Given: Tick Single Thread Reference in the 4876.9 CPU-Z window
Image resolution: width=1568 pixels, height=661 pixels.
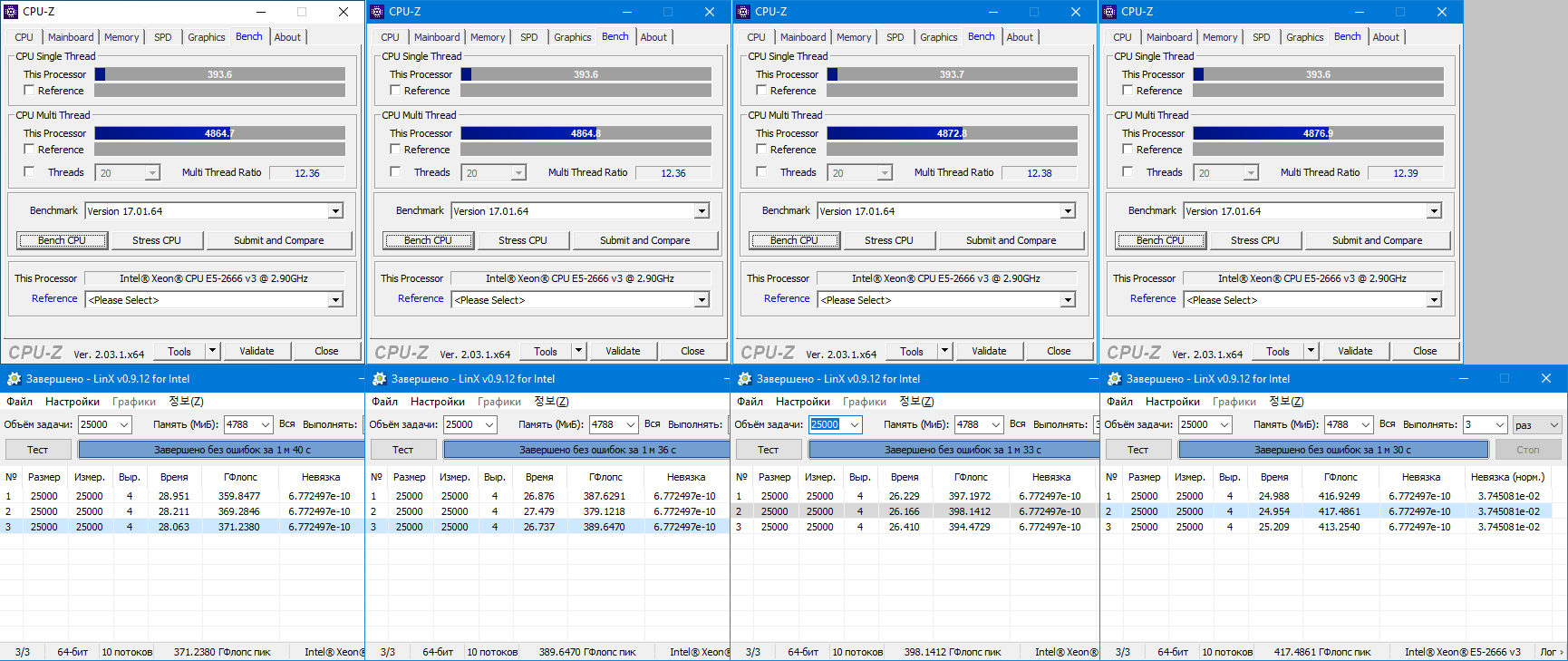Looking at the screenshot, I should pos(1128,91).
